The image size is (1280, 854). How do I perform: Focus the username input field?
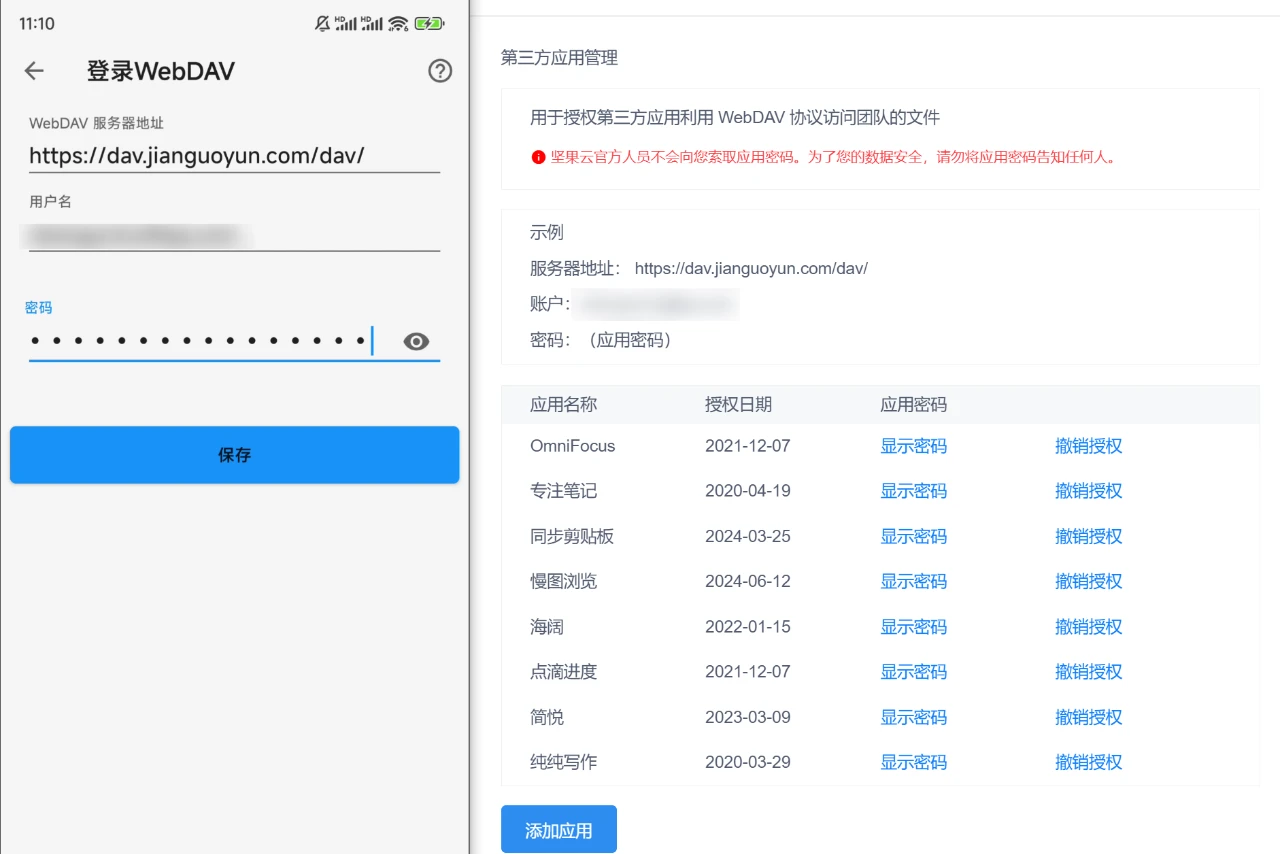tap(234, 236)
